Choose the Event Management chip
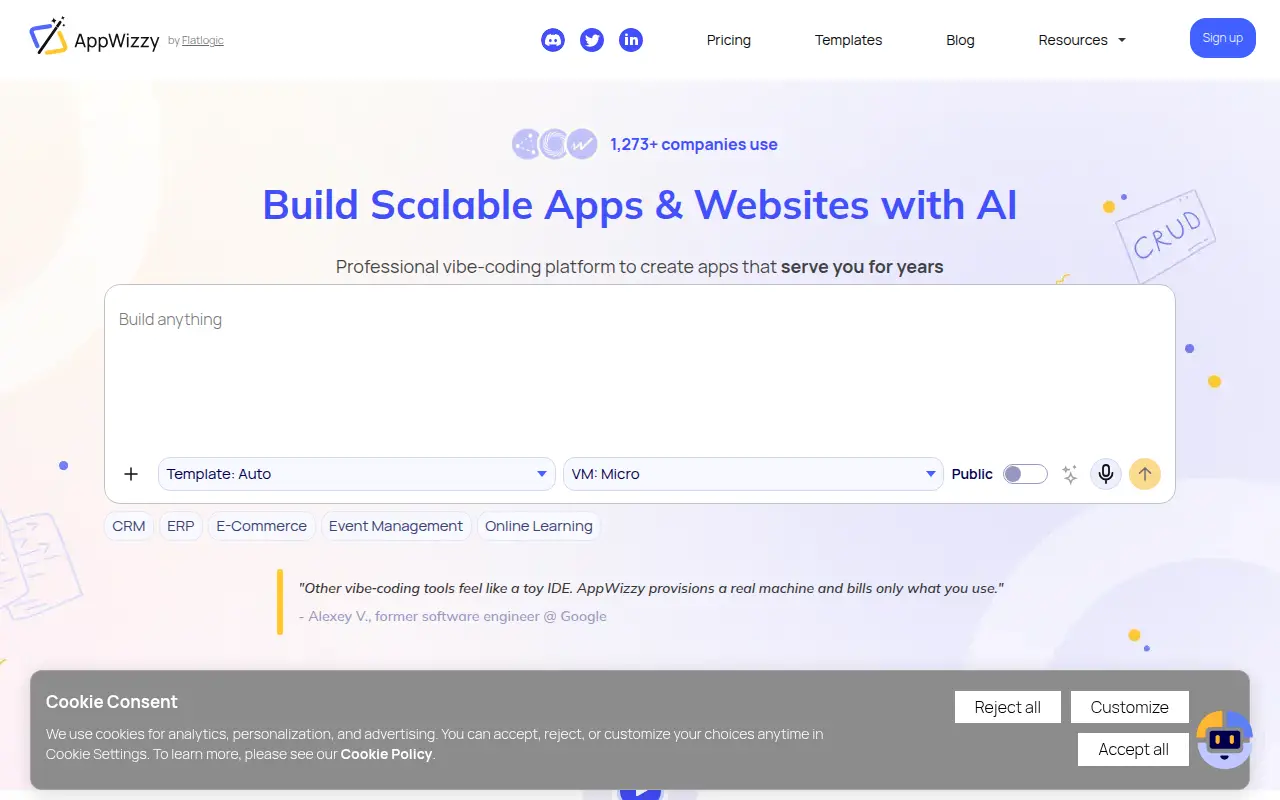Screen dimensions: 1280x800 [396, 526]
